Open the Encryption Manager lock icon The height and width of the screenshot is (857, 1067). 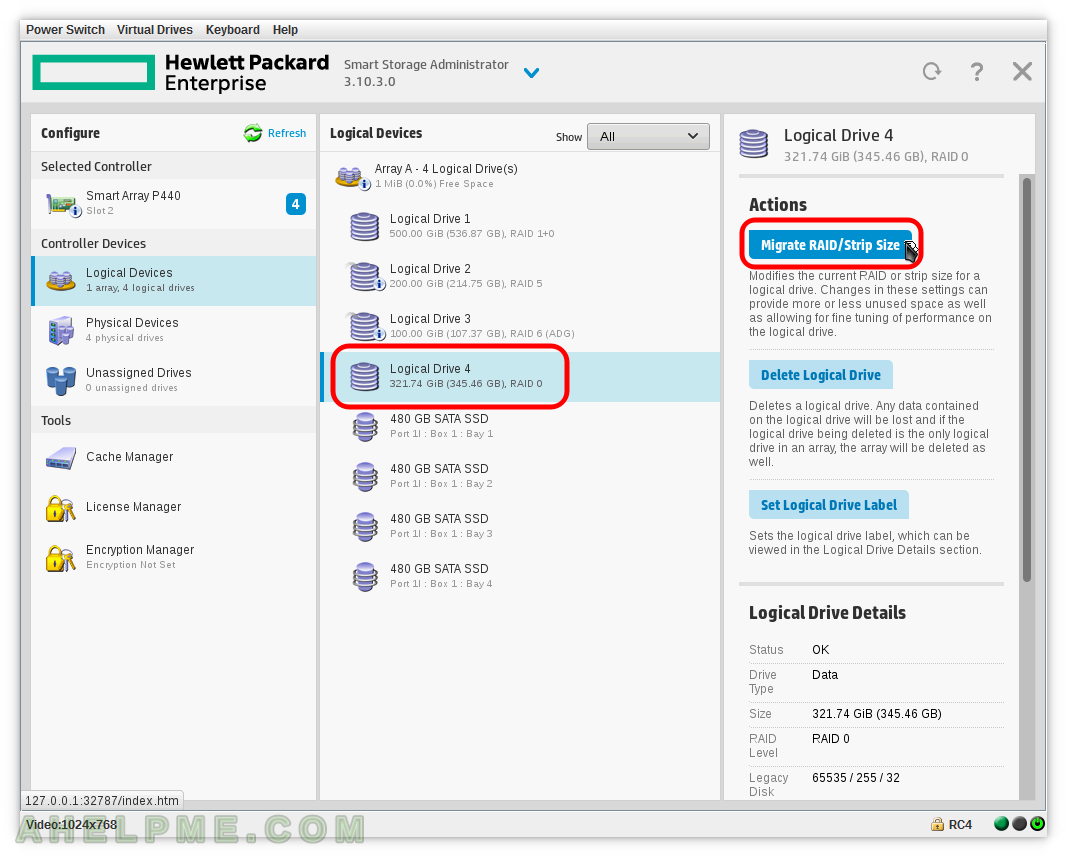[61, 558]
